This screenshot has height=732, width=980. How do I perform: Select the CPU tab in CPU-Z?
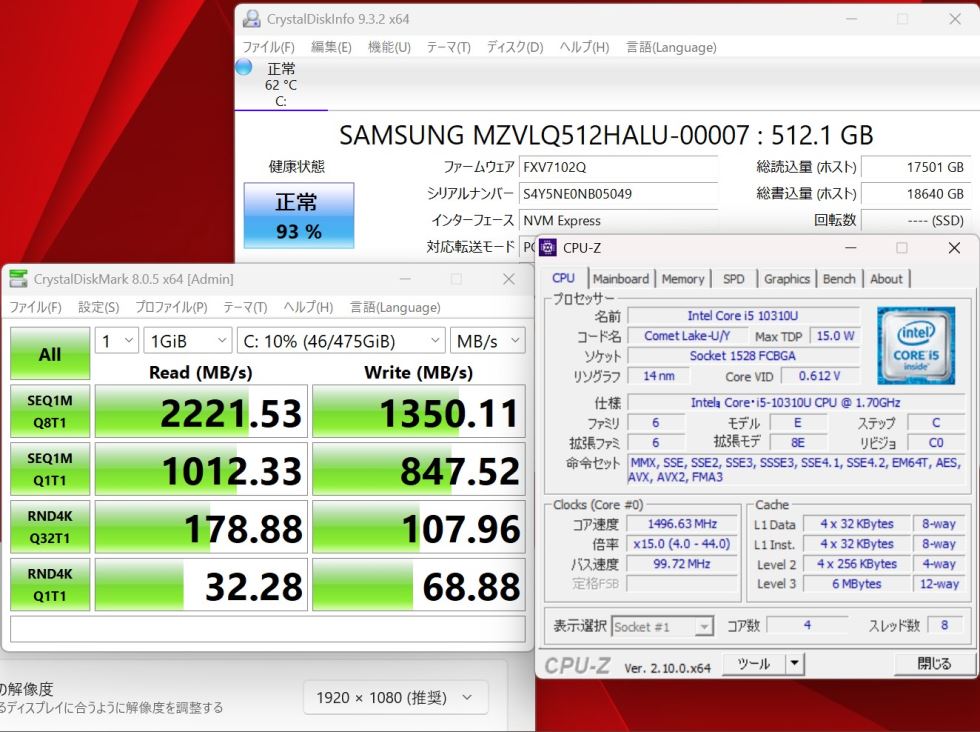(x=563, y=278)
